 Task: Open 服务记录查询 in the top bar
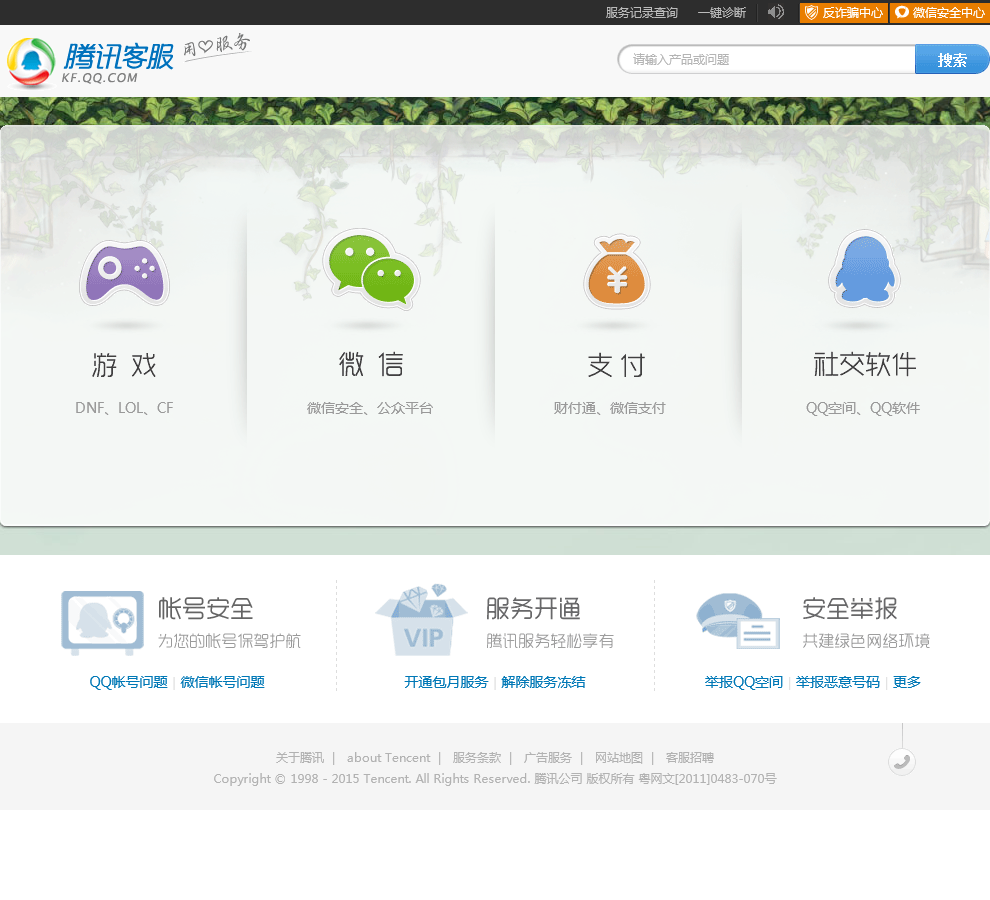pyautogui.click(x=641, y=13)
